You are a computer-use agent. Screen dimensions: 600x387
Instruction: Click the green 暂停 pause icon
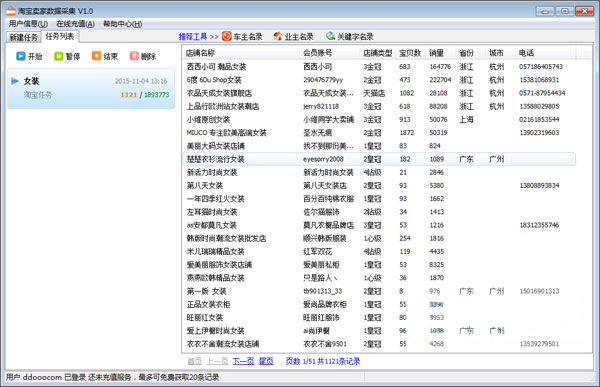click(x=59, y=56)
